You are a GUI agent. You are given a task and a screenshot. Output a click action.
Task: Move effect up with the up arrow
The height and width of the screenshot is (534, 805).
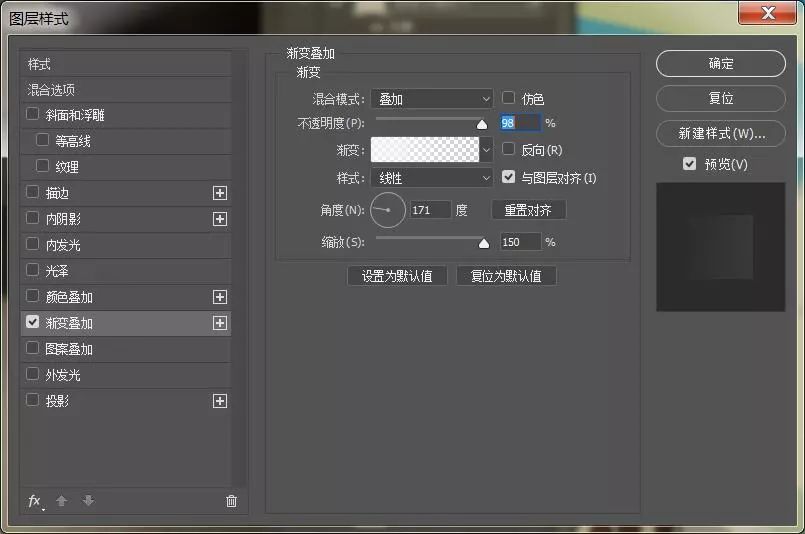61,501
